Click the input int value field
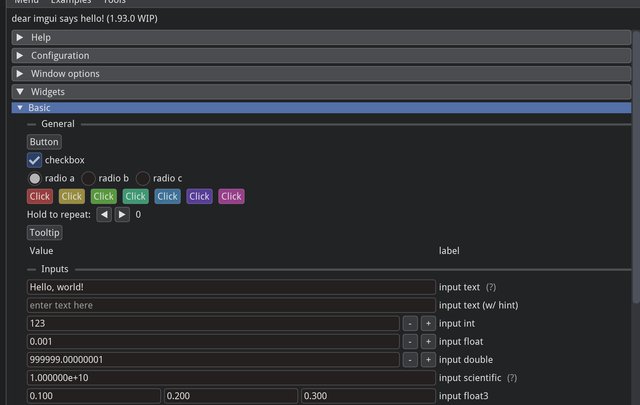Screen dimensions: 640x405 [213, 323]
